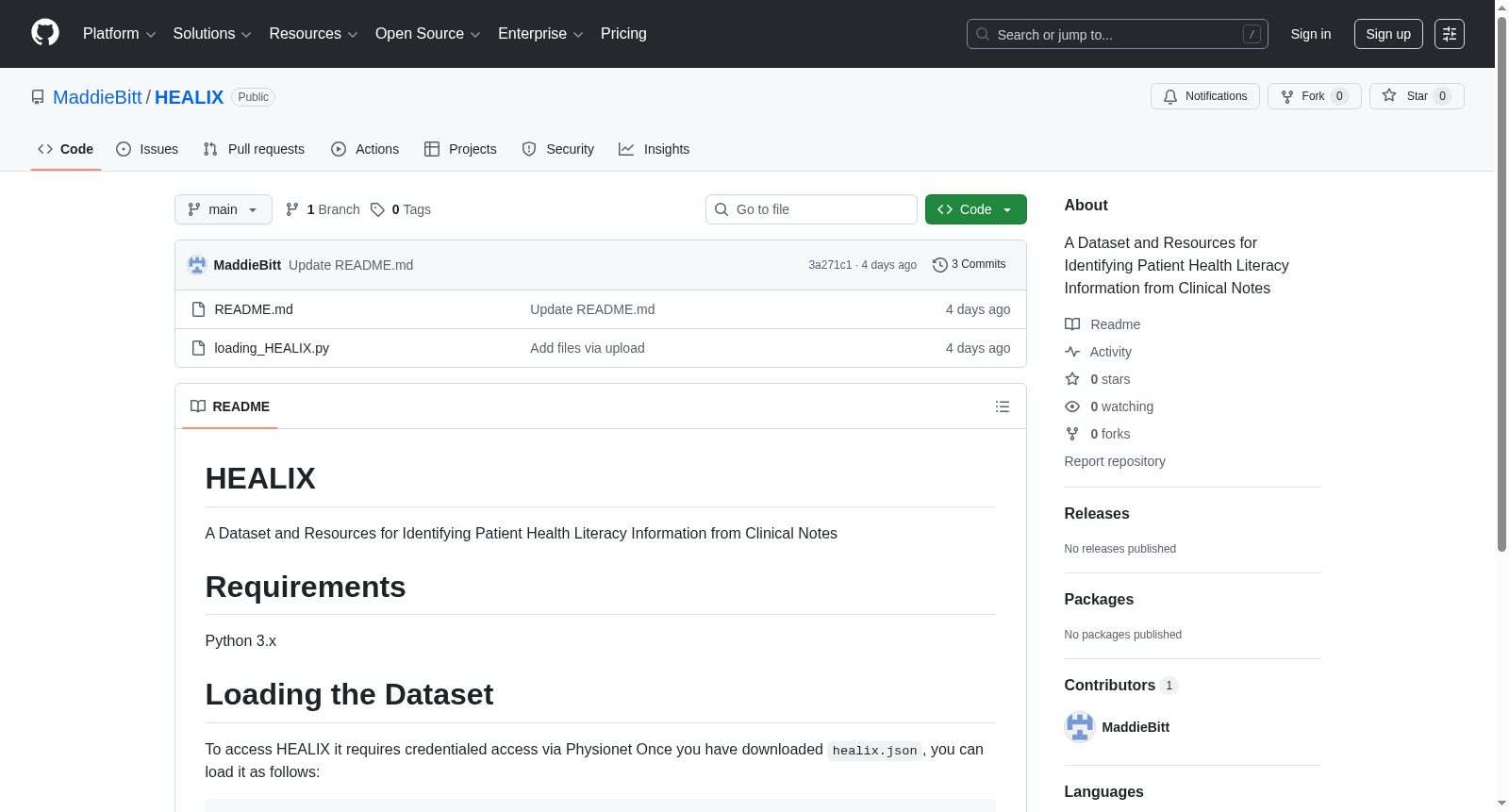Click the eye icon beside watching

point(1072,406)
